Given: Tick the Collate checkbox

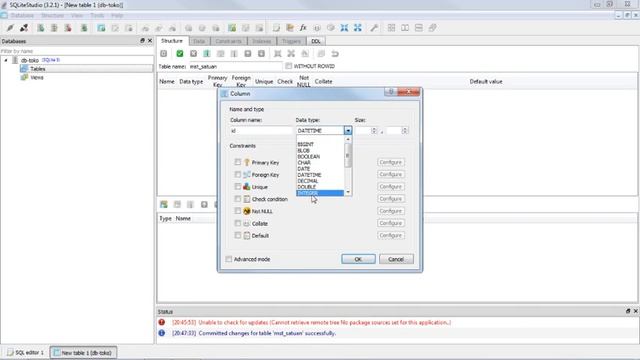Looking at the screenshot, I should point(238,223).
